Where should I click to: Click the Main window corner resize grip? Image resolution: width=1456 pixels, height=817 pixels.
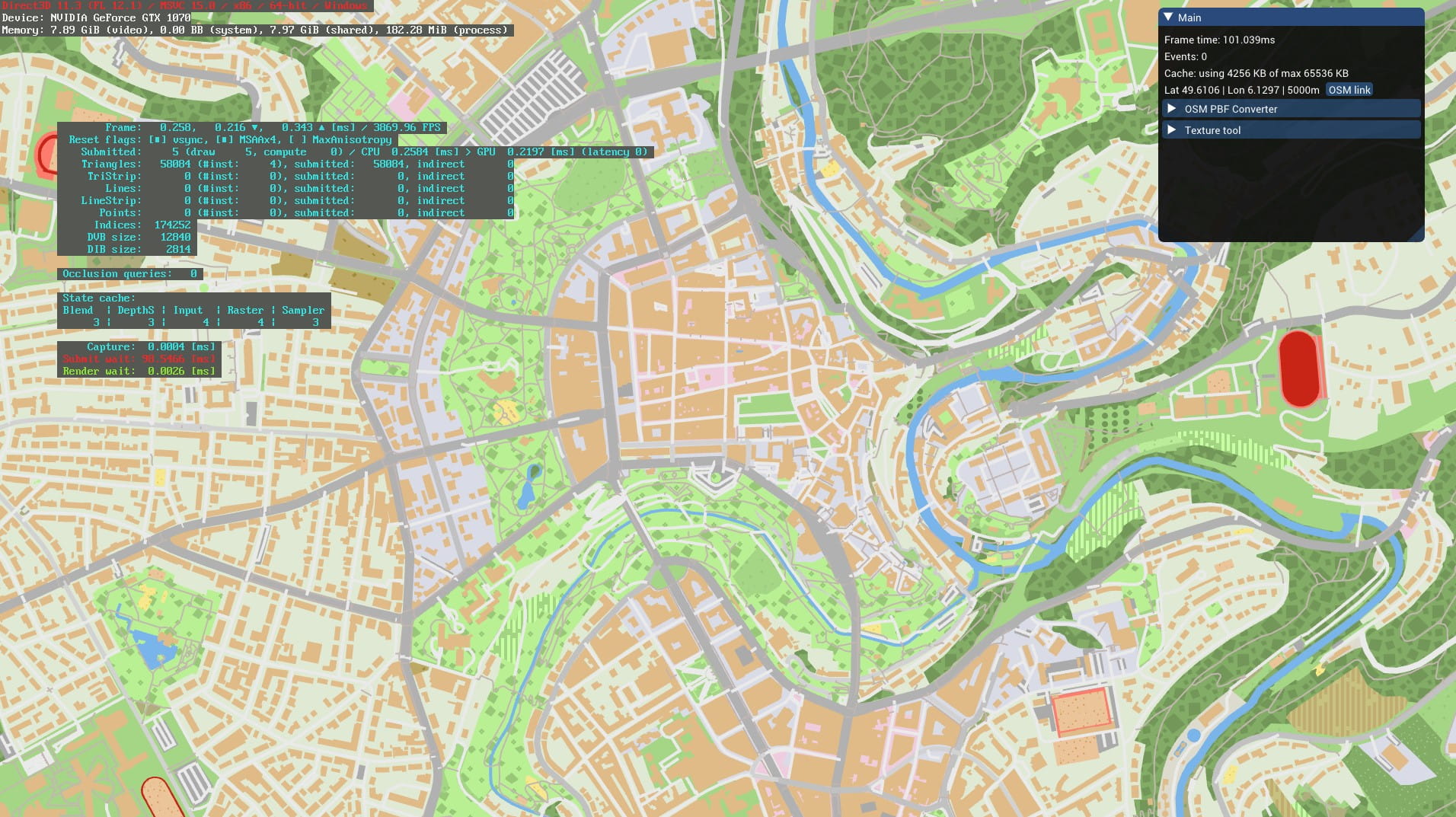point(1417,235)
